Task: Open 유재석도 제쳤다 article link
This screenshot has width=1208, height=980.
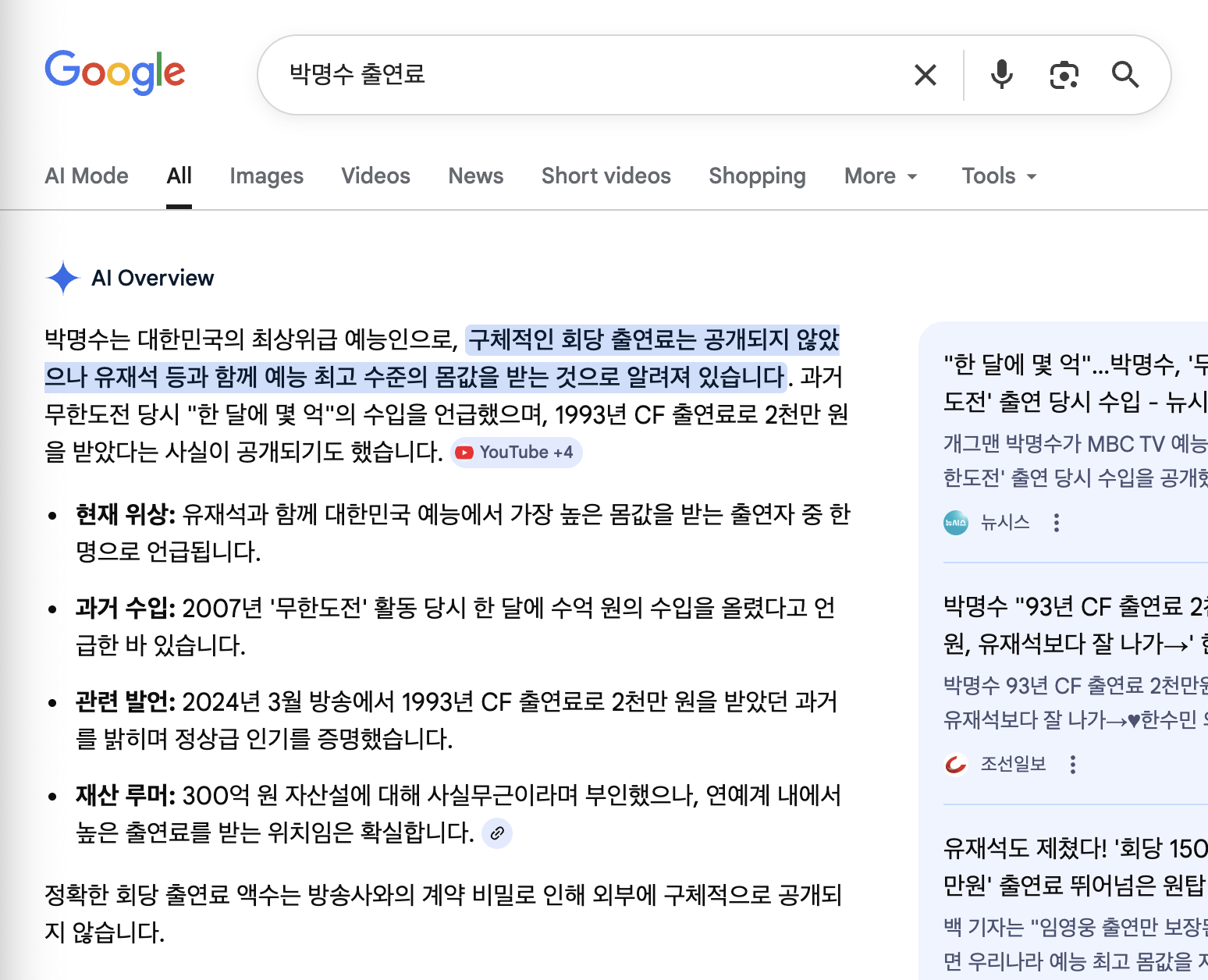Action: (x=1075, y=866)
